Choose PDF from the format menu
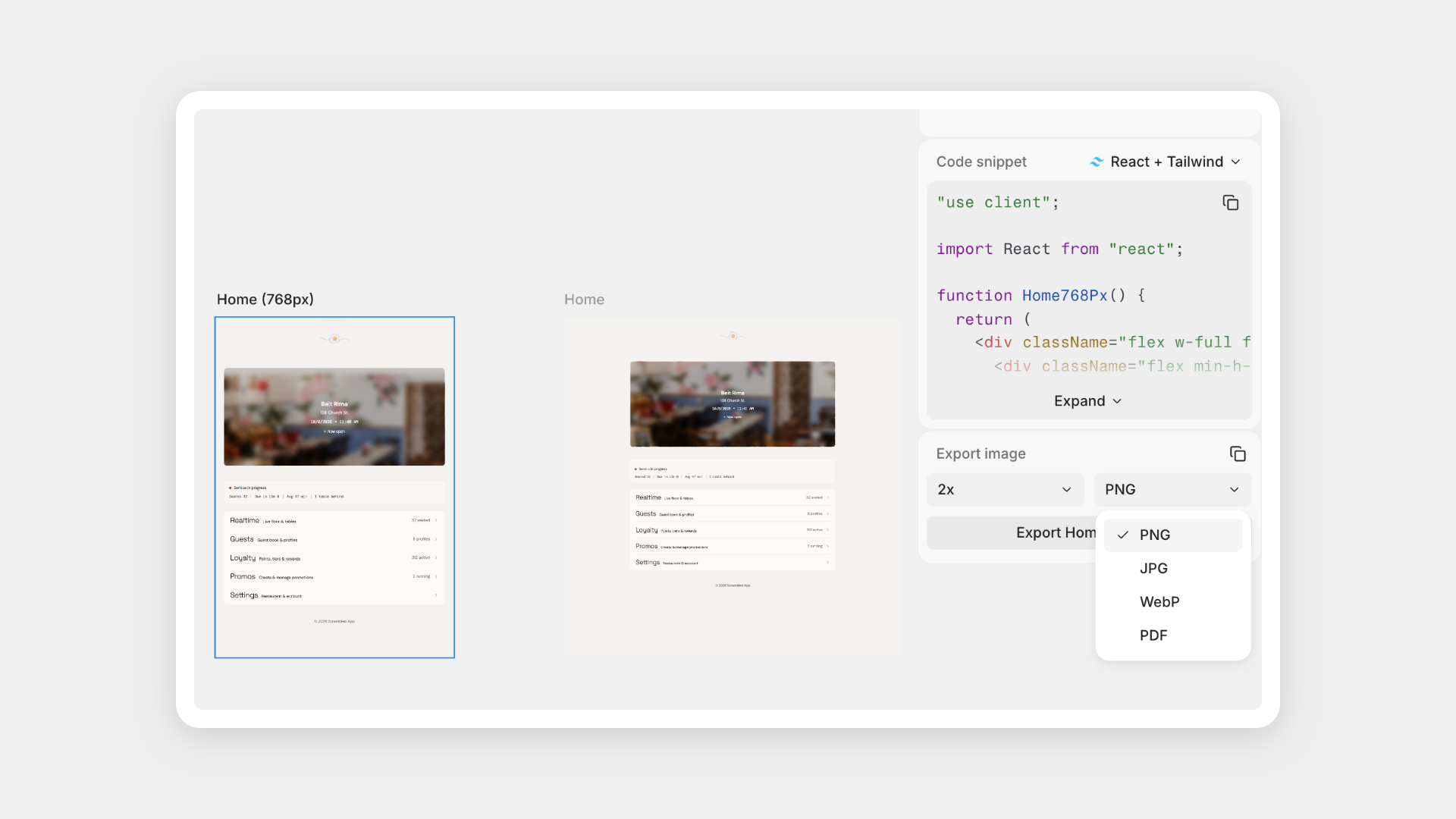This screenshot has width=1456, height=819. pyautogui.click(x=1173, y=635)
